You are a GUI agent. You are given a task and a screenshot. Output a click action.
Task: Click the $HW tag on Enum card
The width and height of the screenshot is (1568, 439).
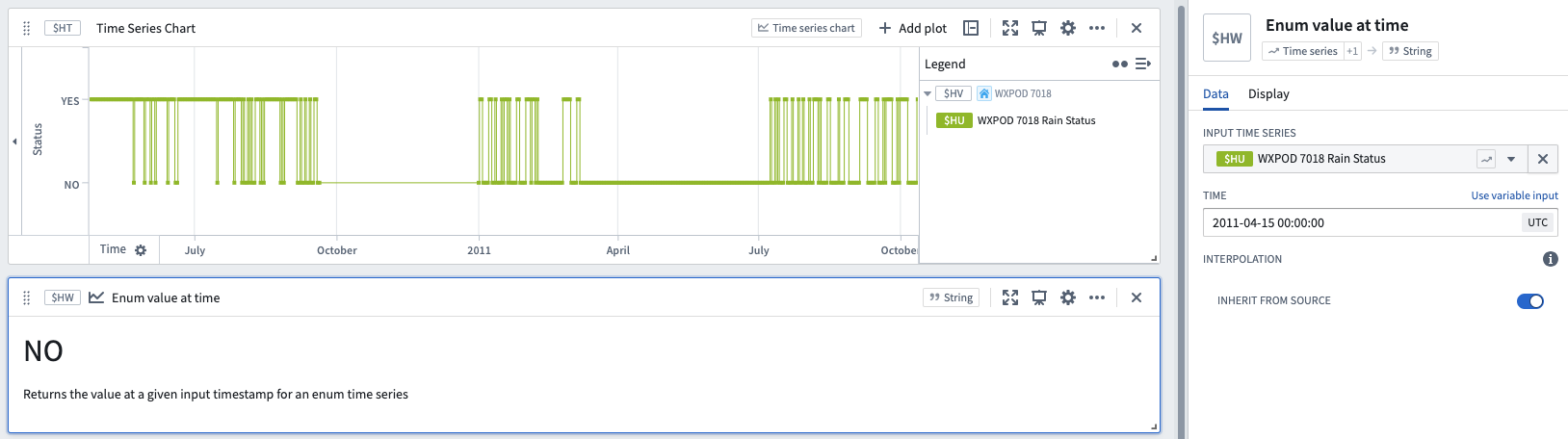[63, 297]
